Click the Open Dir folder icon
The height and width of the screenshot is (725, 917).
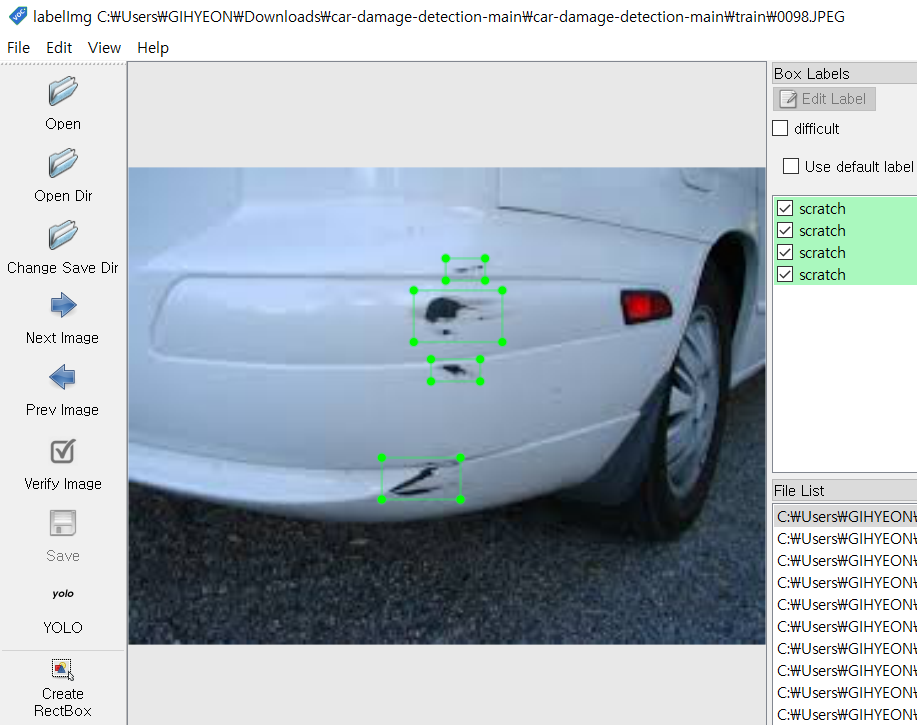[62, 167]
